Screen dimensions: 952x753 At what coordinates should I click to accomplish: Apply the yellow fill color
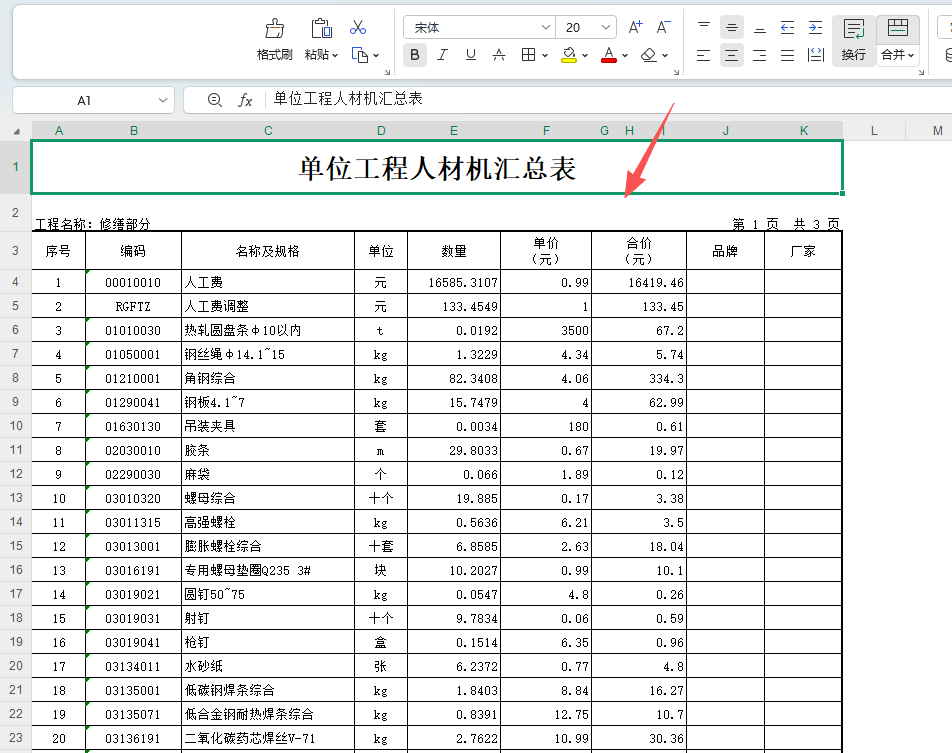coord(569,55)
